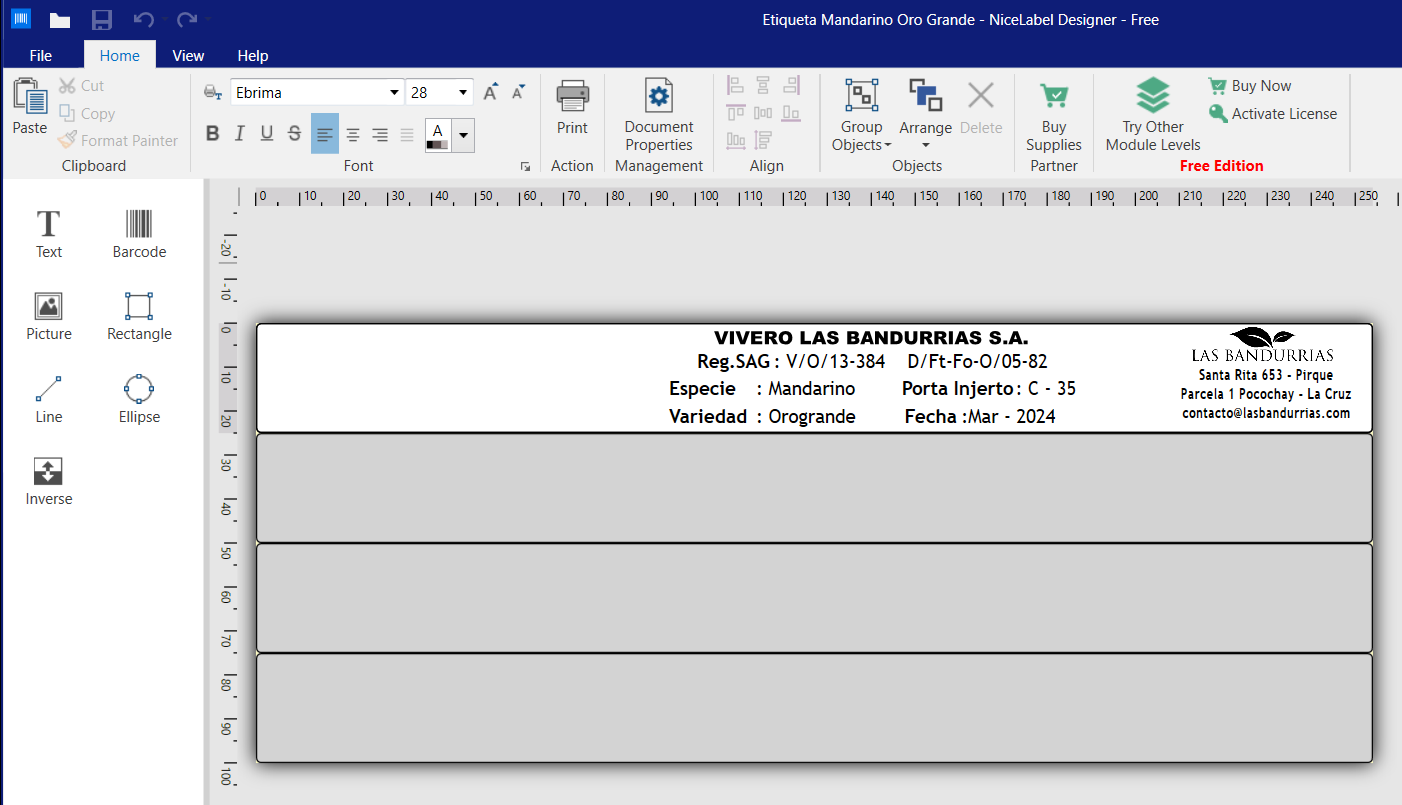This screenshot has height=805, width=1402.
Task: Click the font color A swatch
Action: 438,134
